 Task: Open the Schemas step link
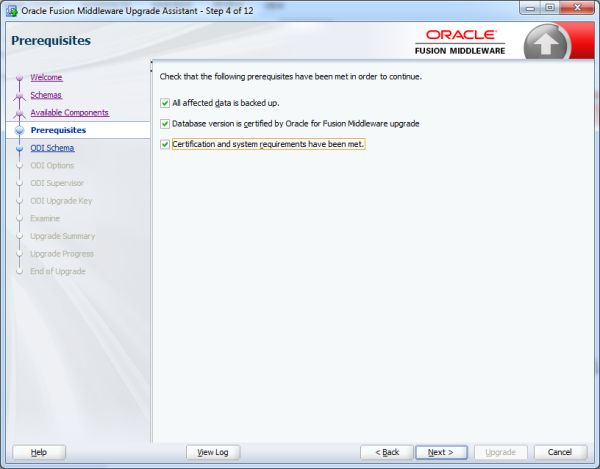(x=46, y=95)
